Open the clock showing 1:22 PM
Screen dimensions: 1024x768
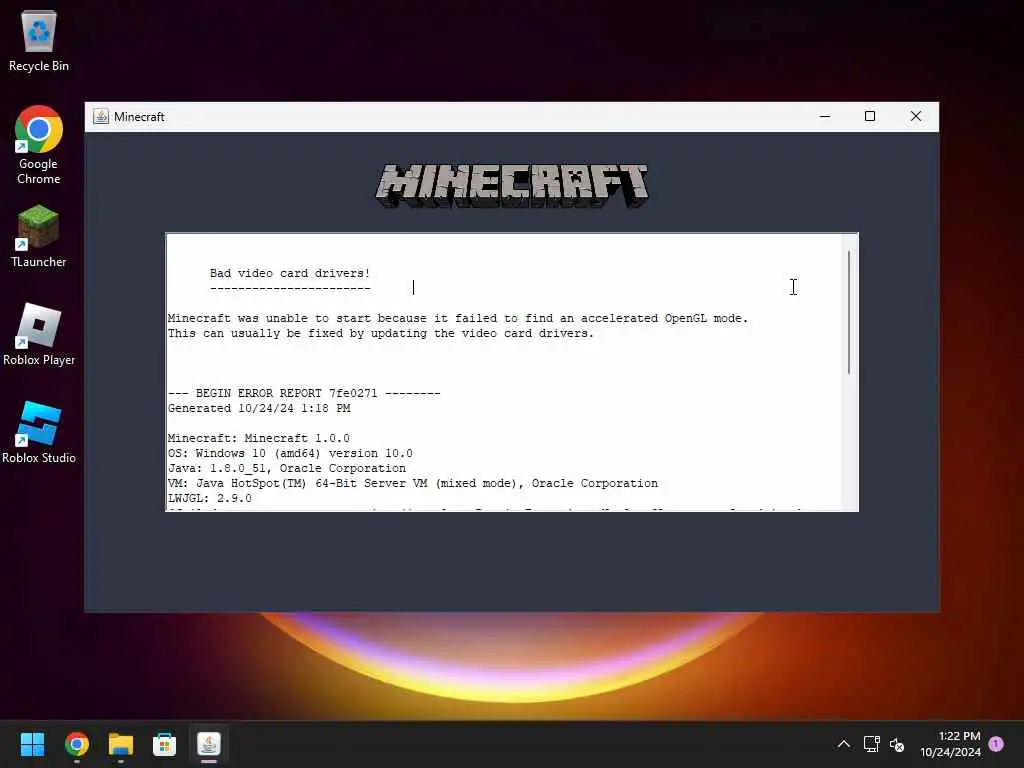point(950,744)
